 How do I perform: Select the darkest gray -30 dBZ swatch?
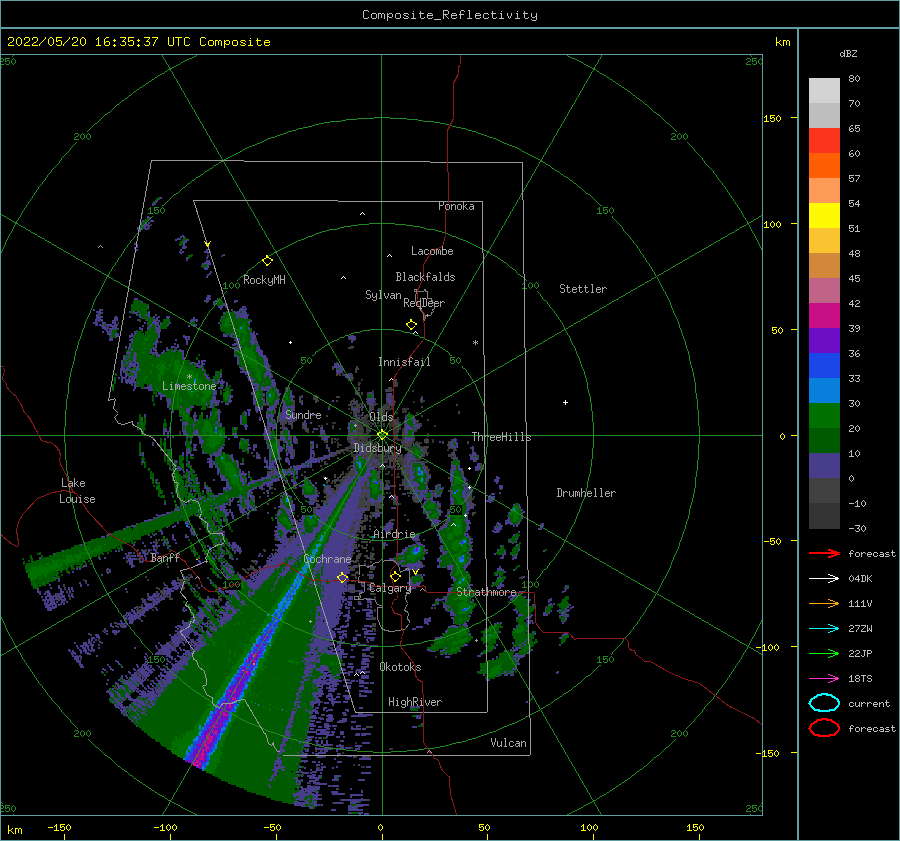[824, 516]
